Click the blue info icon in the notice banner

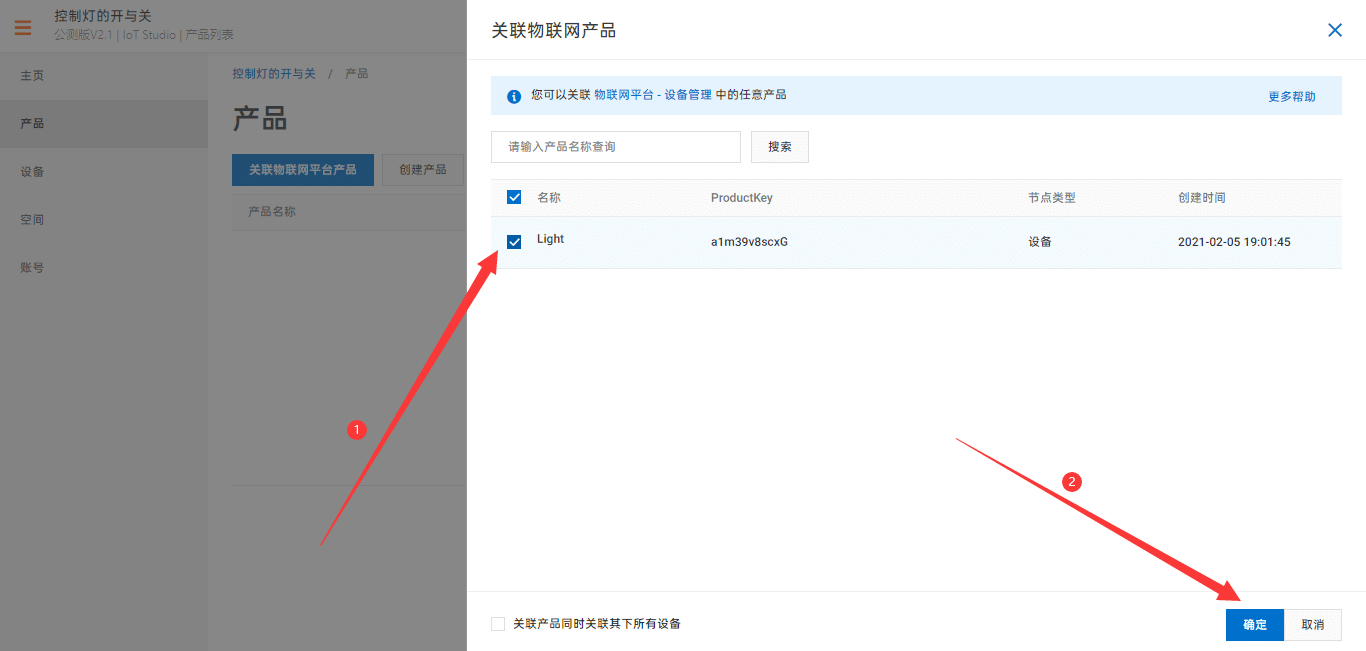(x=513, y=95)
